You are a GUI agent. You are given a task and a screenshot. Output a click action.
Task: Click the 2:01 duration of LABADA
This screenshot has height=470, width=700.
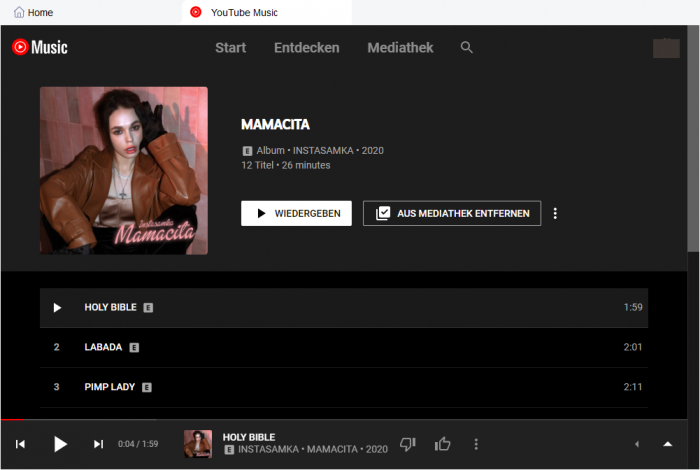pyautogui.click(x=633, y=347)
